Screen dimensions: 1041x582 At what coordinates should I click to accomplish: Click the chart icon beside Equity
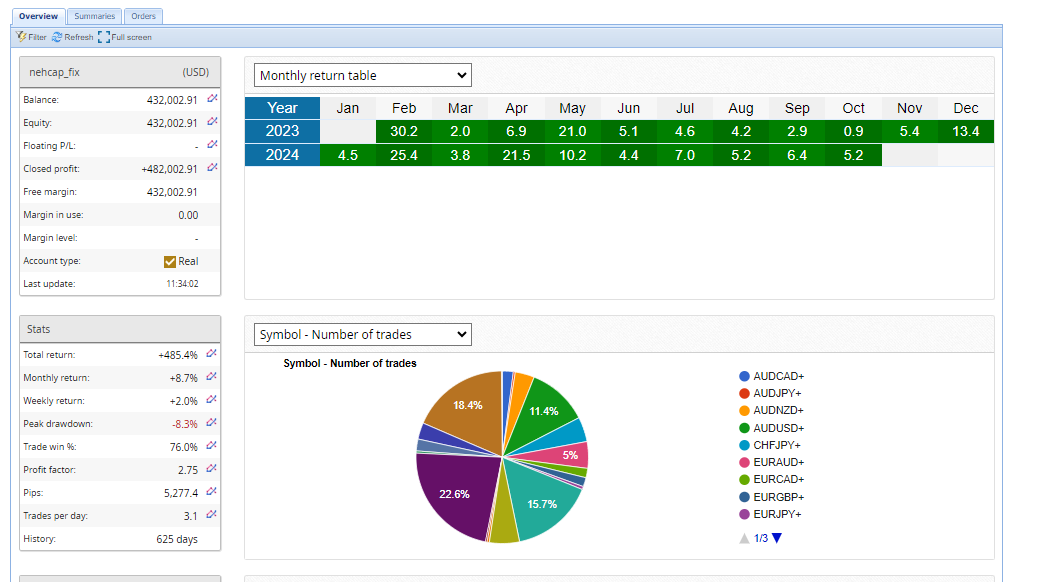click(x=212, y=122)
